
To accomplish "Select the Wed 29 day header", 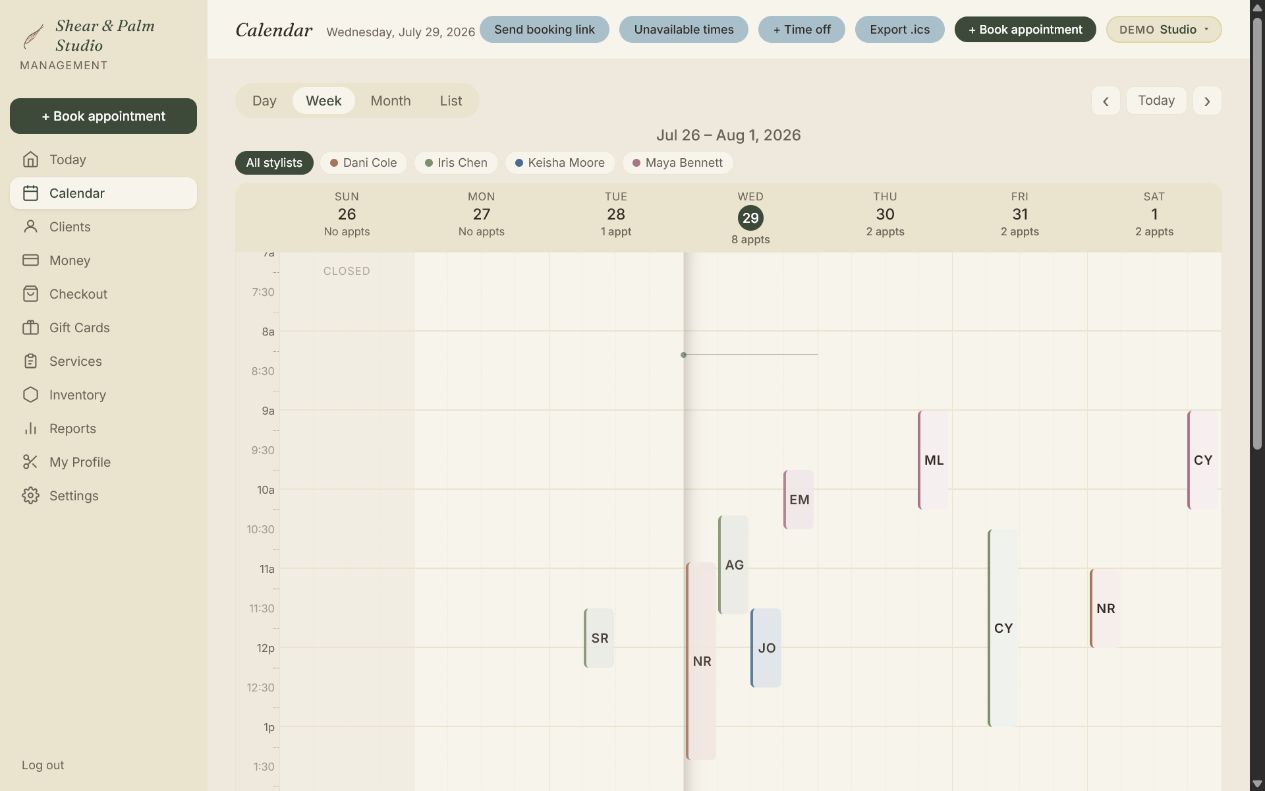I will [750, 218].
